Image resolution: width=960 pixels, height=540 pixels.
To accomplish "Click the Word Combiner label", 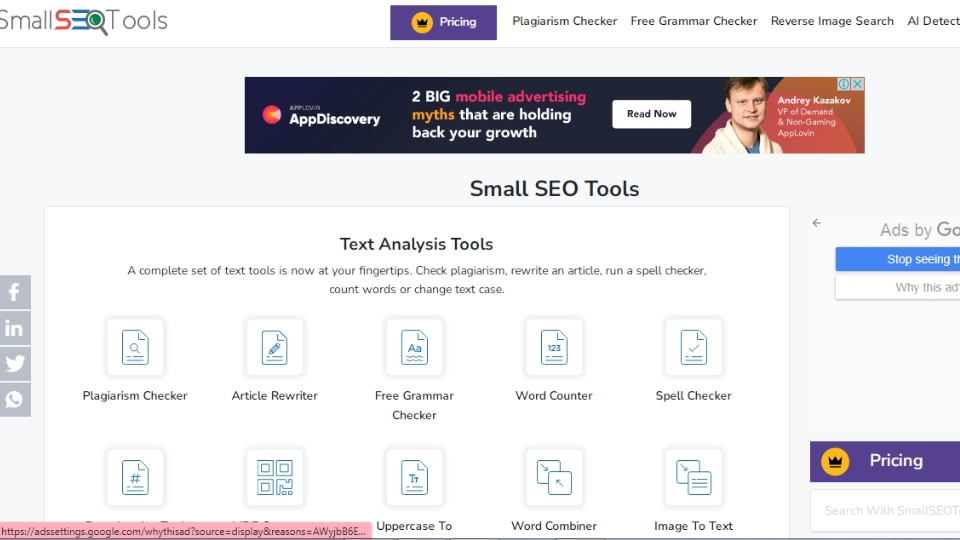I will point(554,526).
